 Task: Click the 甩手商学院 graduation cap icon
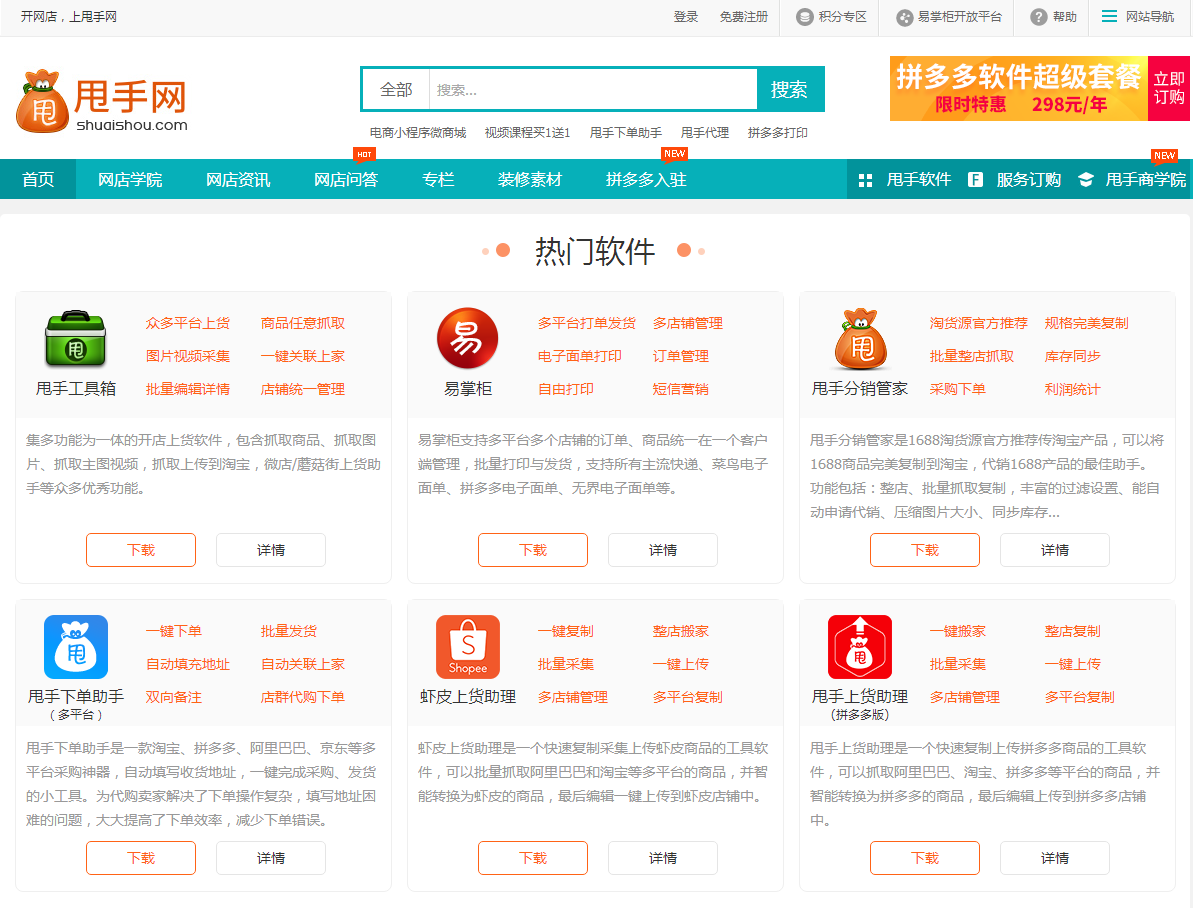pyautogui.click(x=1086, y=180)
